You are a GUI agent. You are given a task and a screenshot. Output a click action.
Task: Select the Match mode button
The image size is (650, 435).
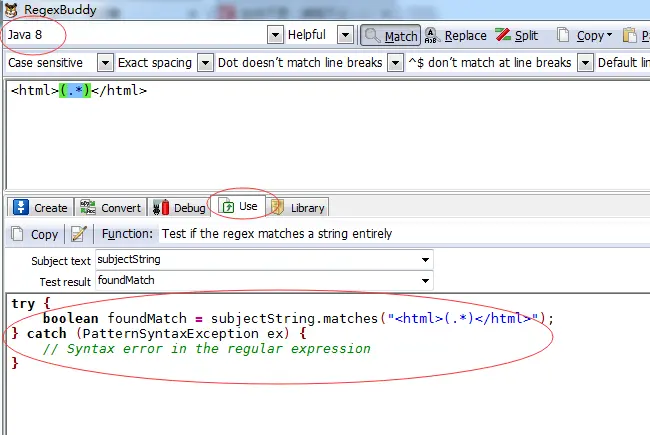point(390,36)
